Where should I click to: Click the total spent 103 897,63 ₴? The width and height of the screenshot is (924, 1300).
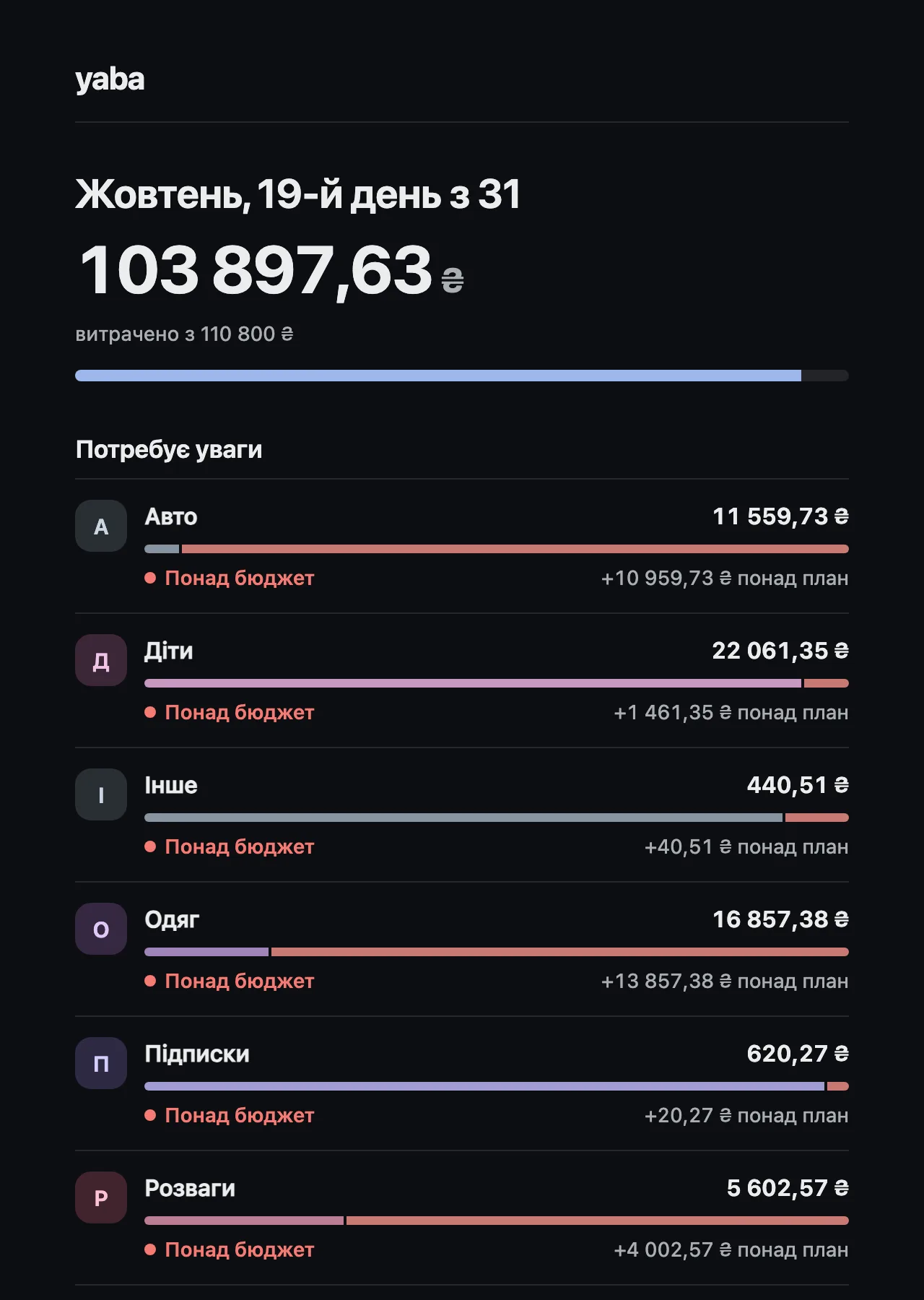[271, 271]
